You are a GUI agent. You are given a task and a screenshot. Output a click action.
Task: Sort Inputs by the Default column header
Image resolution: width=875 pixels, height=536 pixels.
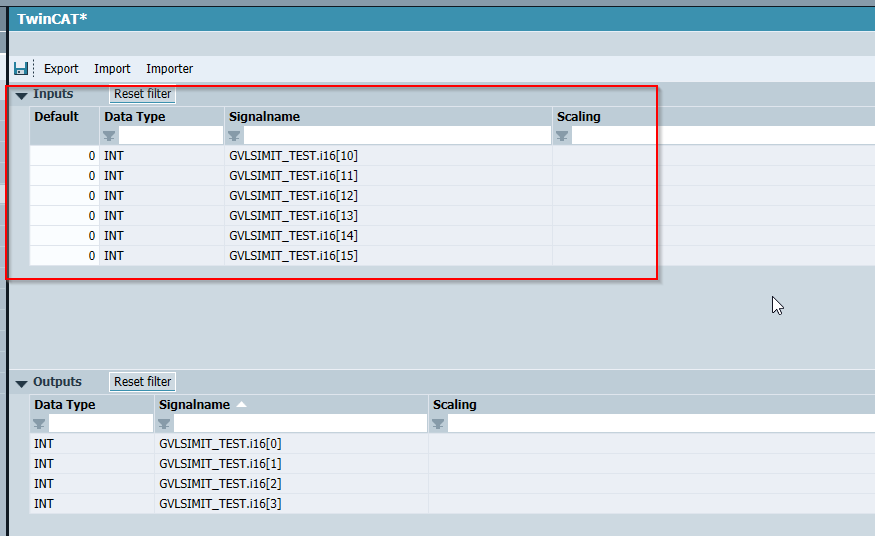(56, 117)
